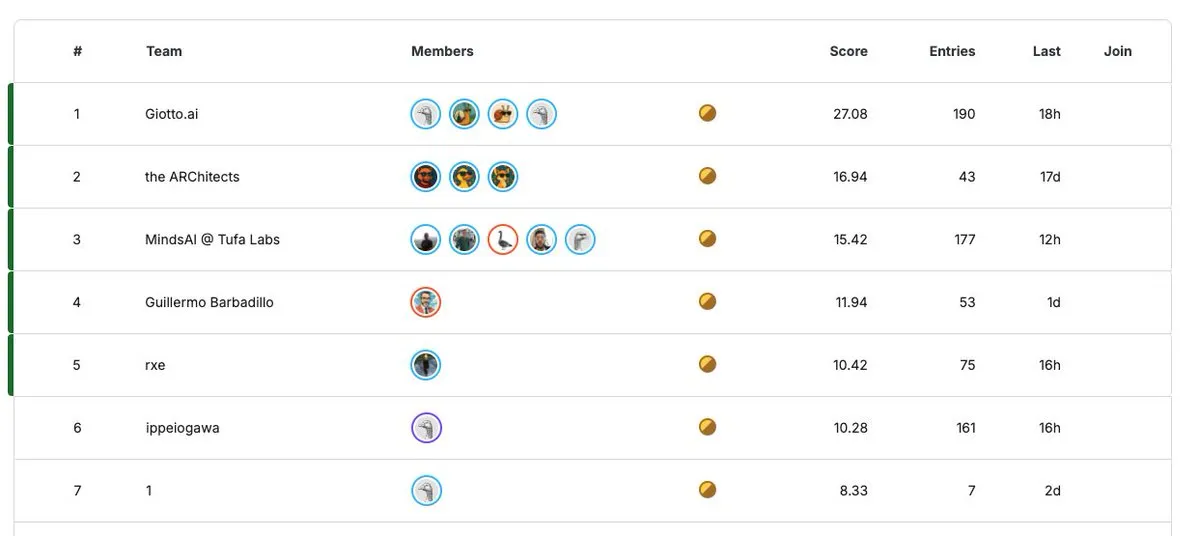Click third avatar in the ARChitects row

tap(503, 177)
